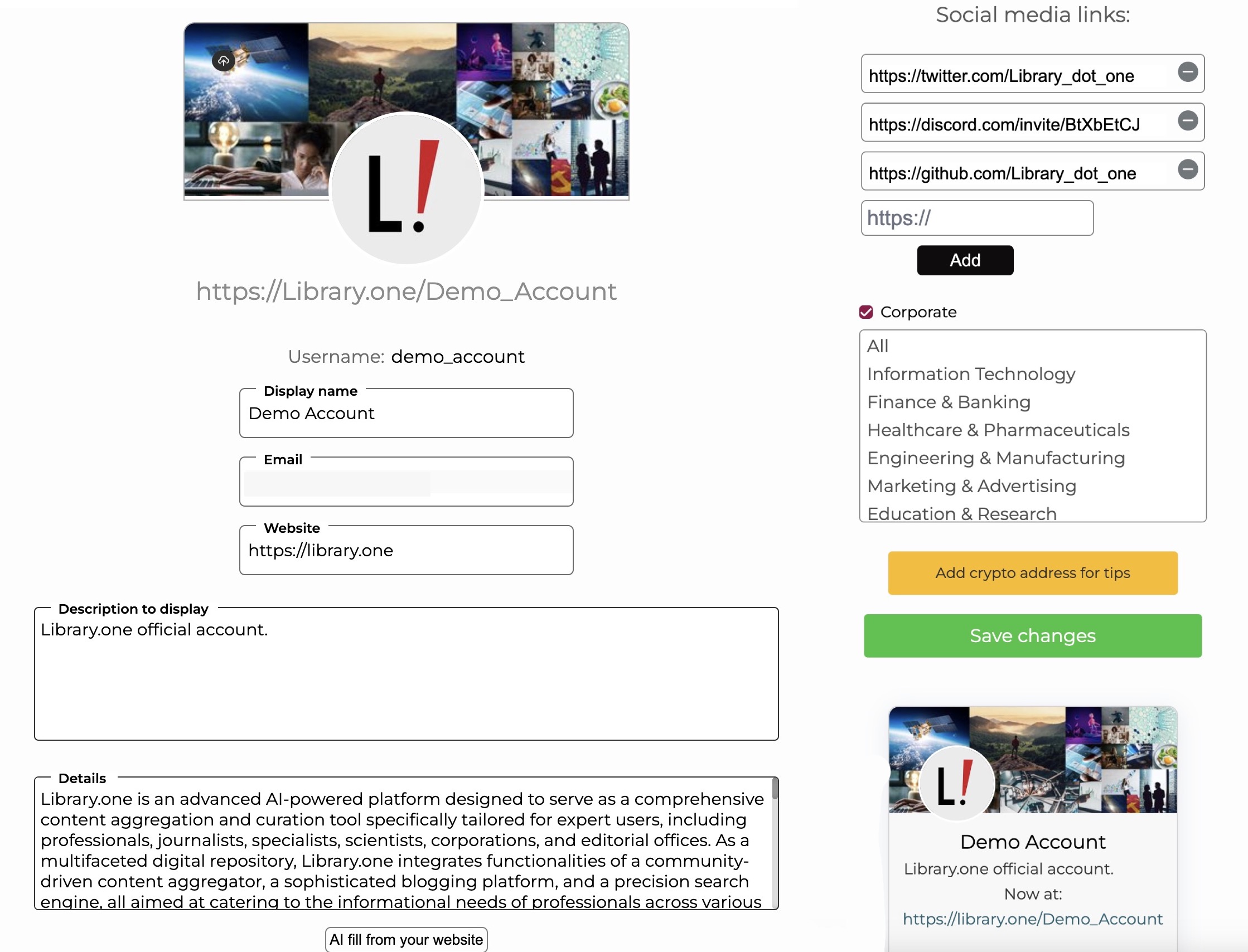Click AI fill from your website button
Viewport: 1248px width, 952px height.
pos(407,939)
